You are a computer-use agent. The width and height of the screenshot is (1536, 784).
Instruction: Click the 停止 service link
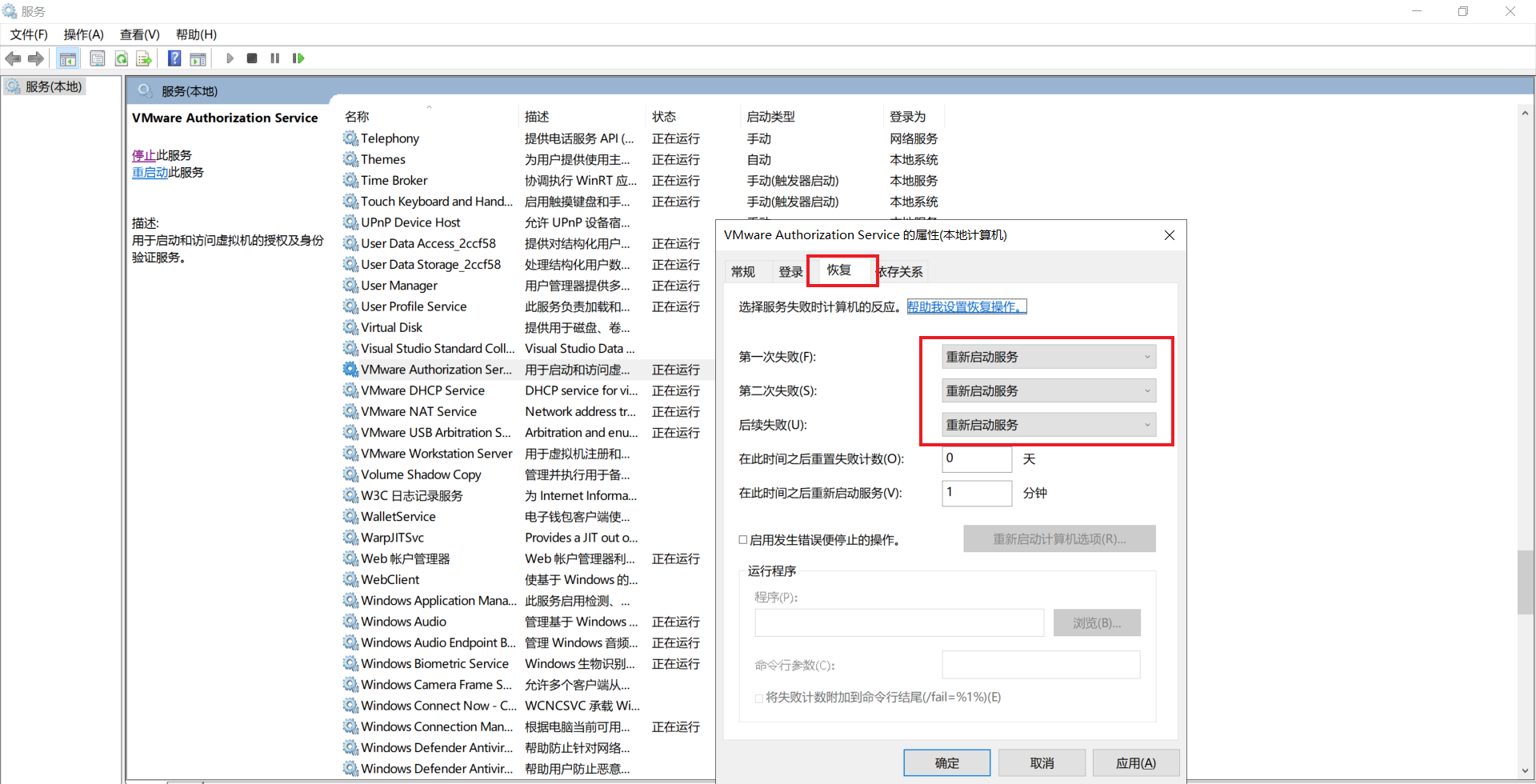pos(144,155)
